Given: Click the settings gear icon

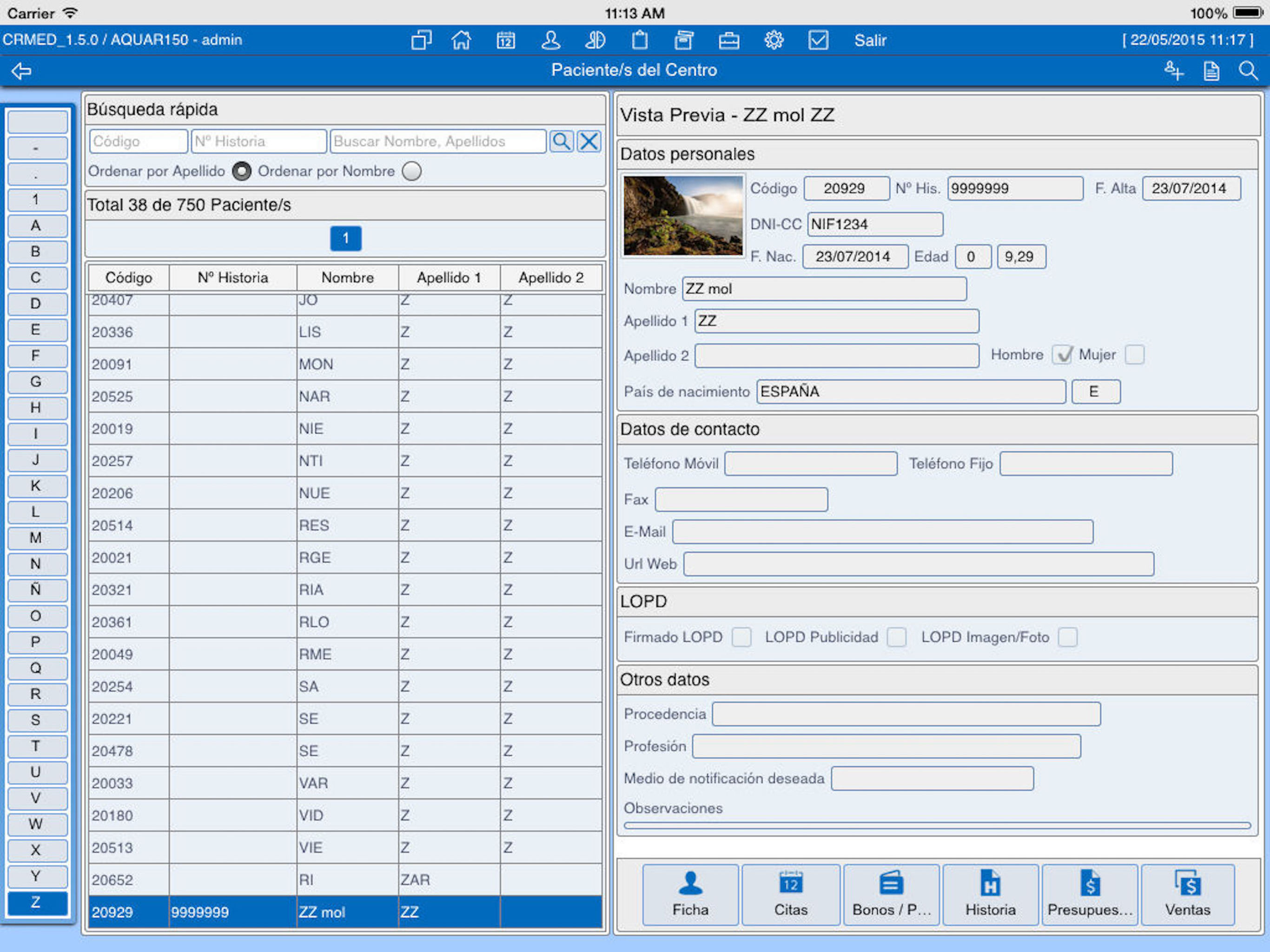Looking at the screenshot, I should pyautogui.click(x=774, y=40).
